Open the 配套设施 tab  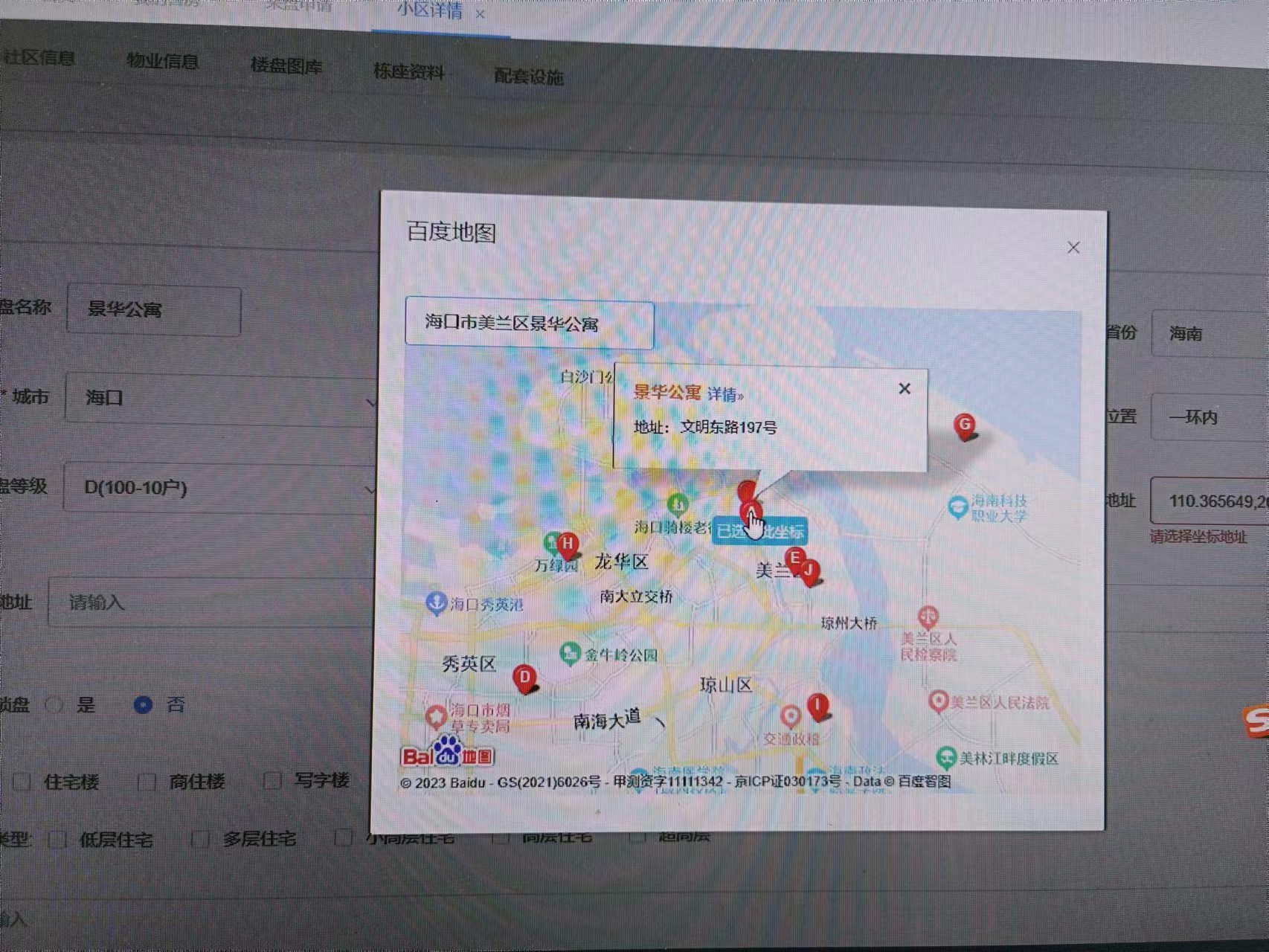click(x=528, y=77)
